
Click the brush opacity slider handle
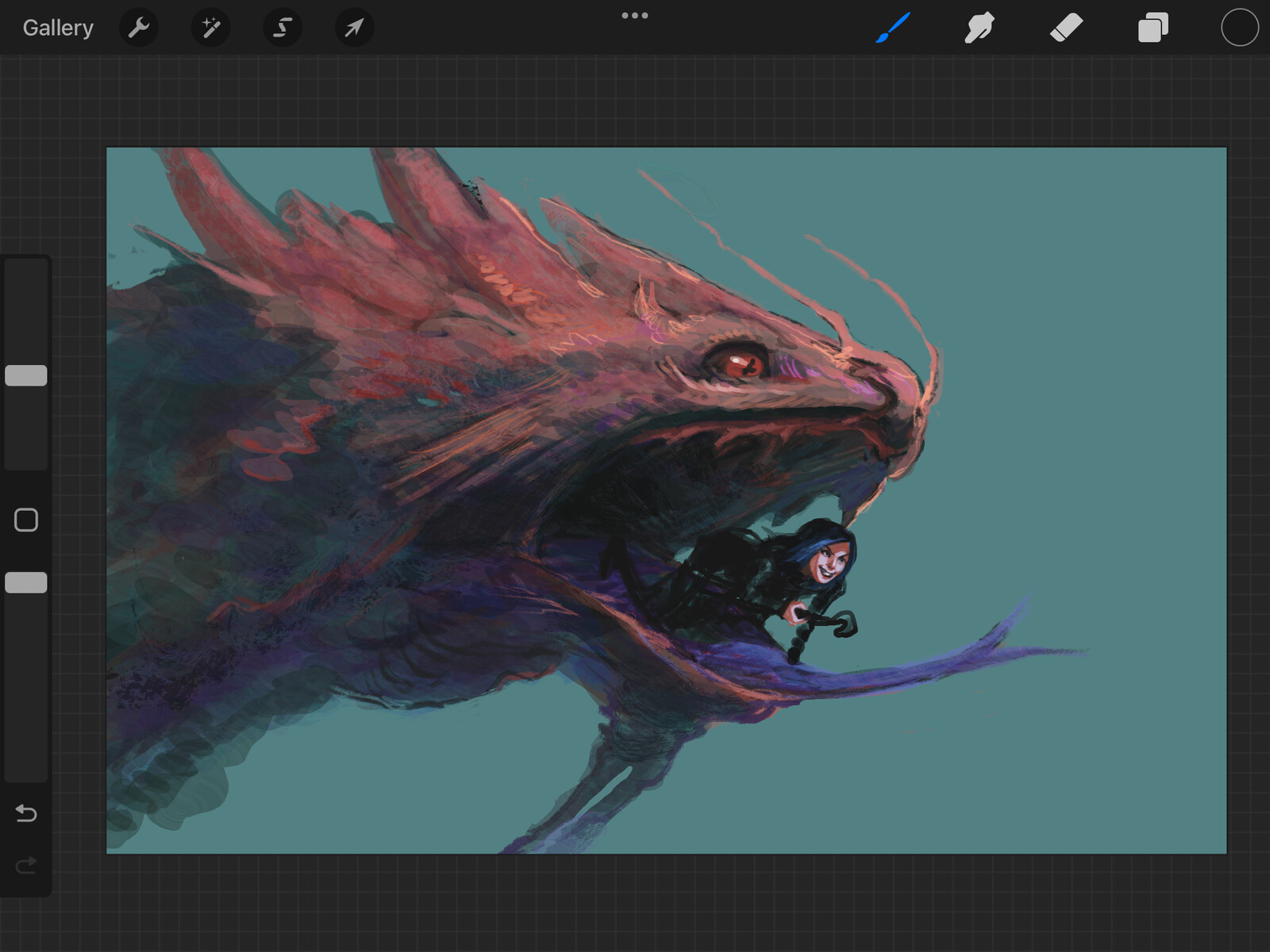tap(26, 582)
